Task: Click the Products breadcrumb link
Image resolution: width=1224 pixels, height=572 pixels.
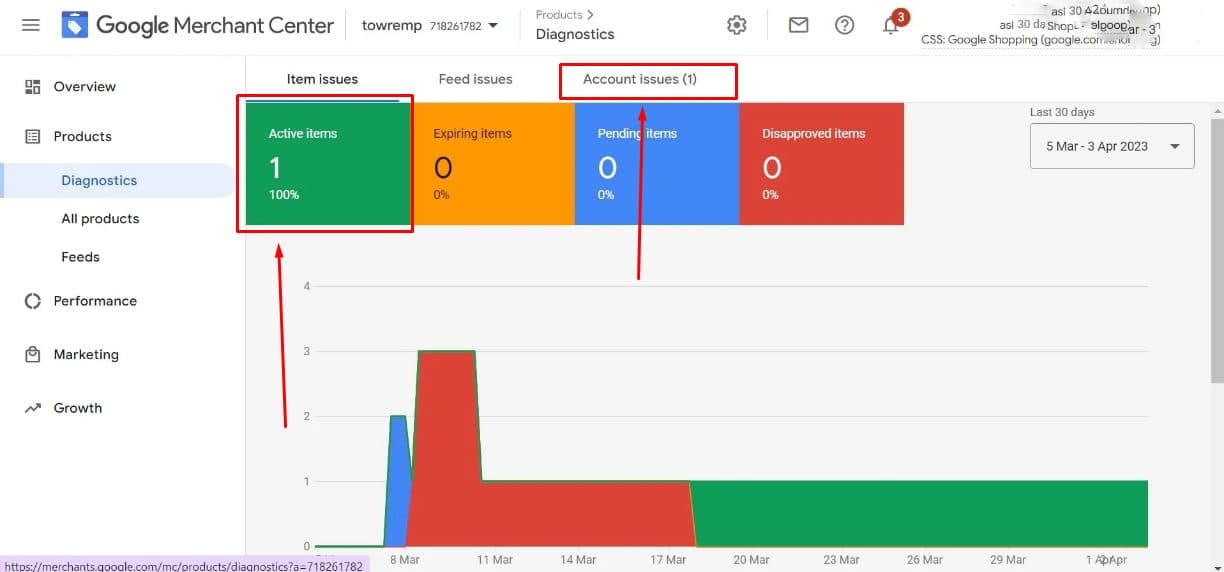Action: [x=559, y=15]
